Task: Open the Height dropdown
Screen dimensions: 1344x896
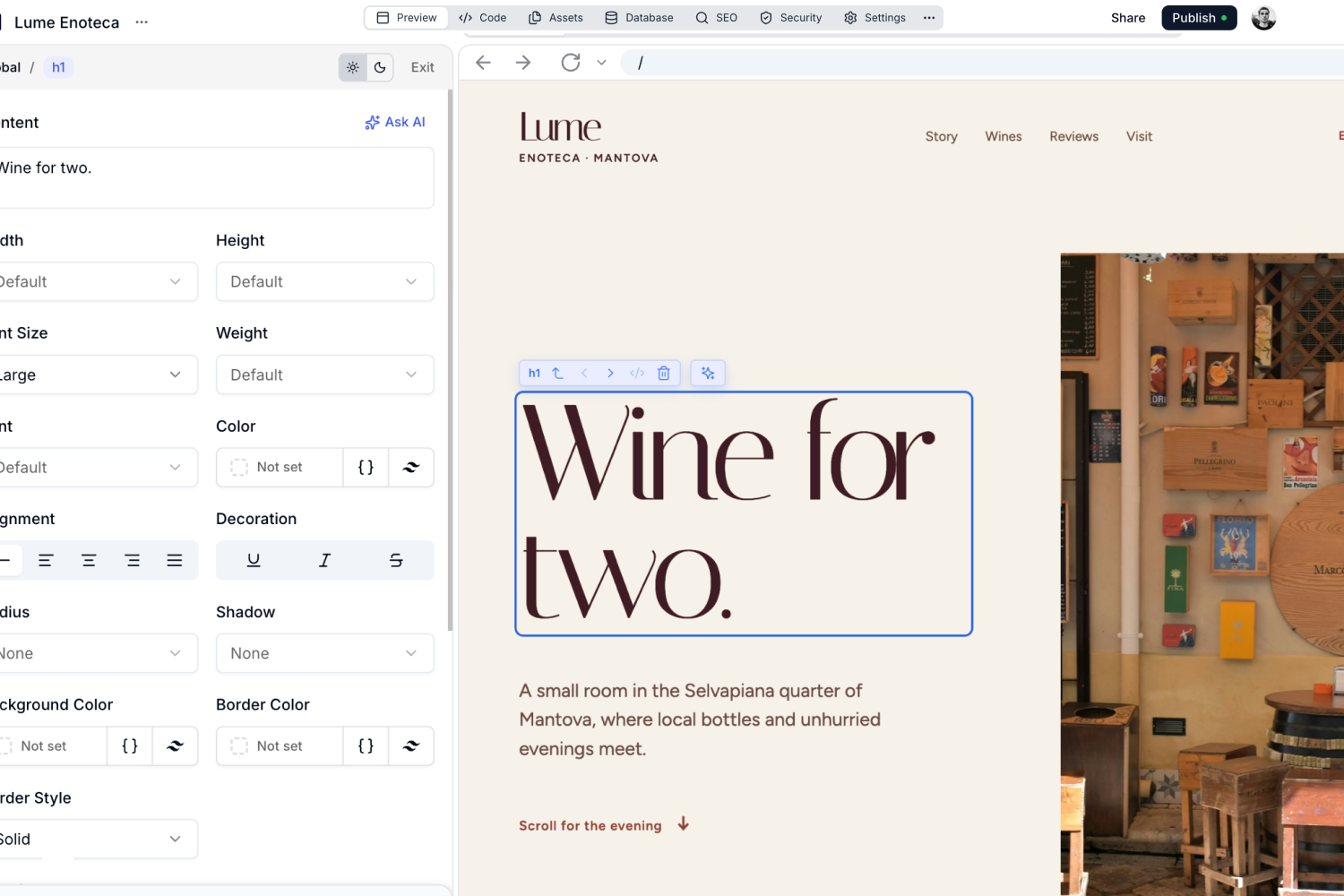Action: pyautogui.click(x=325, y=281)
